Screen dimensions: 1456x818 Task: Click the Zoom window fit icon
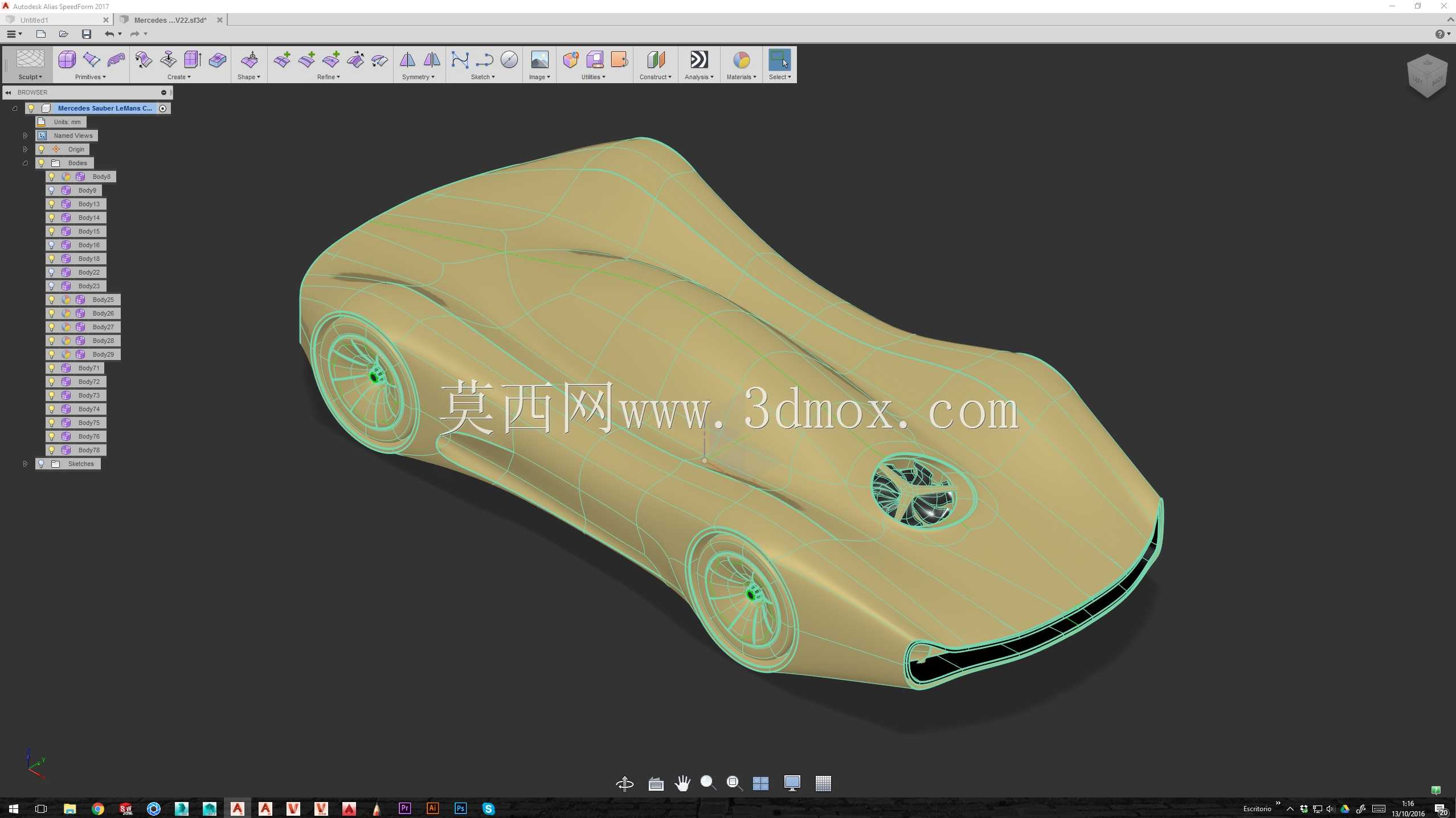pyautogui.click(x=734, y=784)
